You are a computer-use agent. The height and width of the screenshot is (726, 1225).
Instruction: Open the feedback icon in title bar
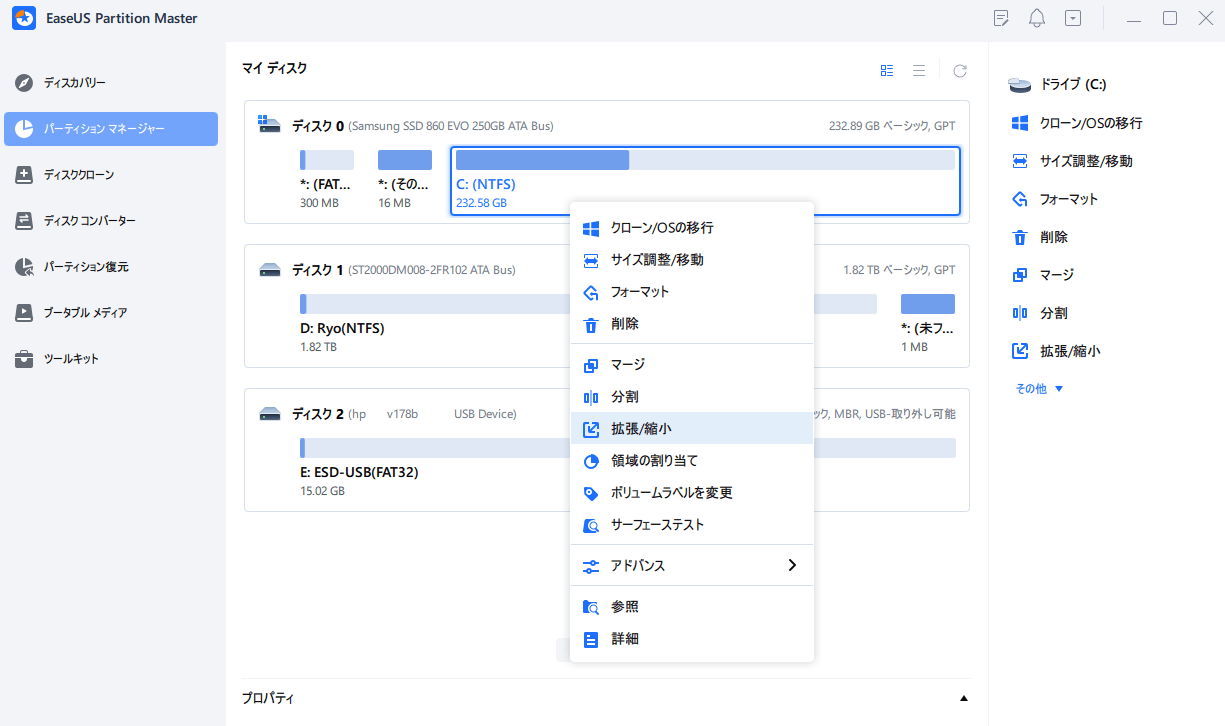(x=1000, y=17)
